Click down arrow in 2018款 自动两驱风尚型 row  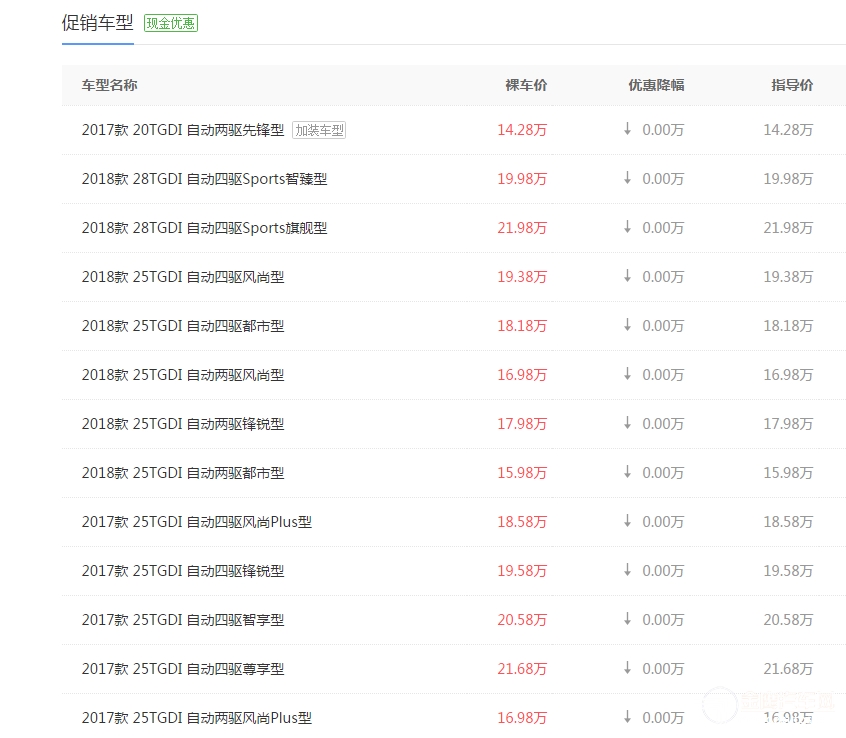point(627,374)
